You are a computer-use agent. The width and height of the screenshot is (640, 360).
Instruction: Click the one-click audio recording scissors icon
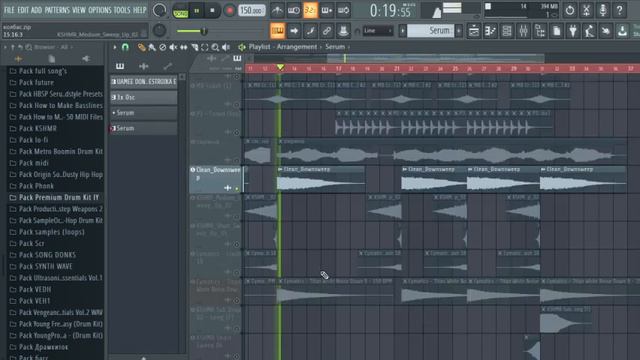(586, 10)
